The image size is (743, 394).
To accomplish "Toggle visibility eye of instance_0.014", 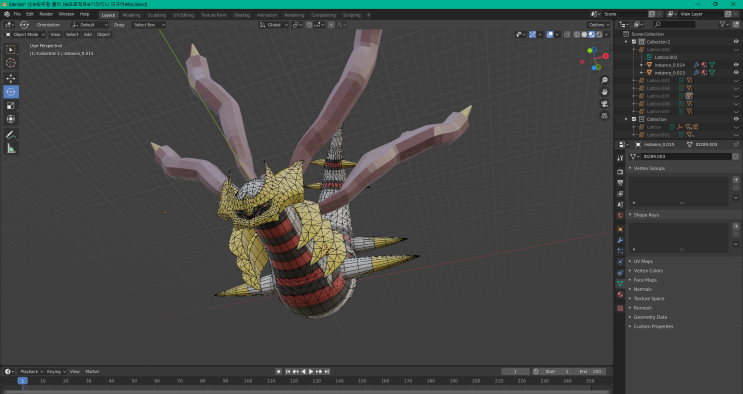I will (736, 65).
